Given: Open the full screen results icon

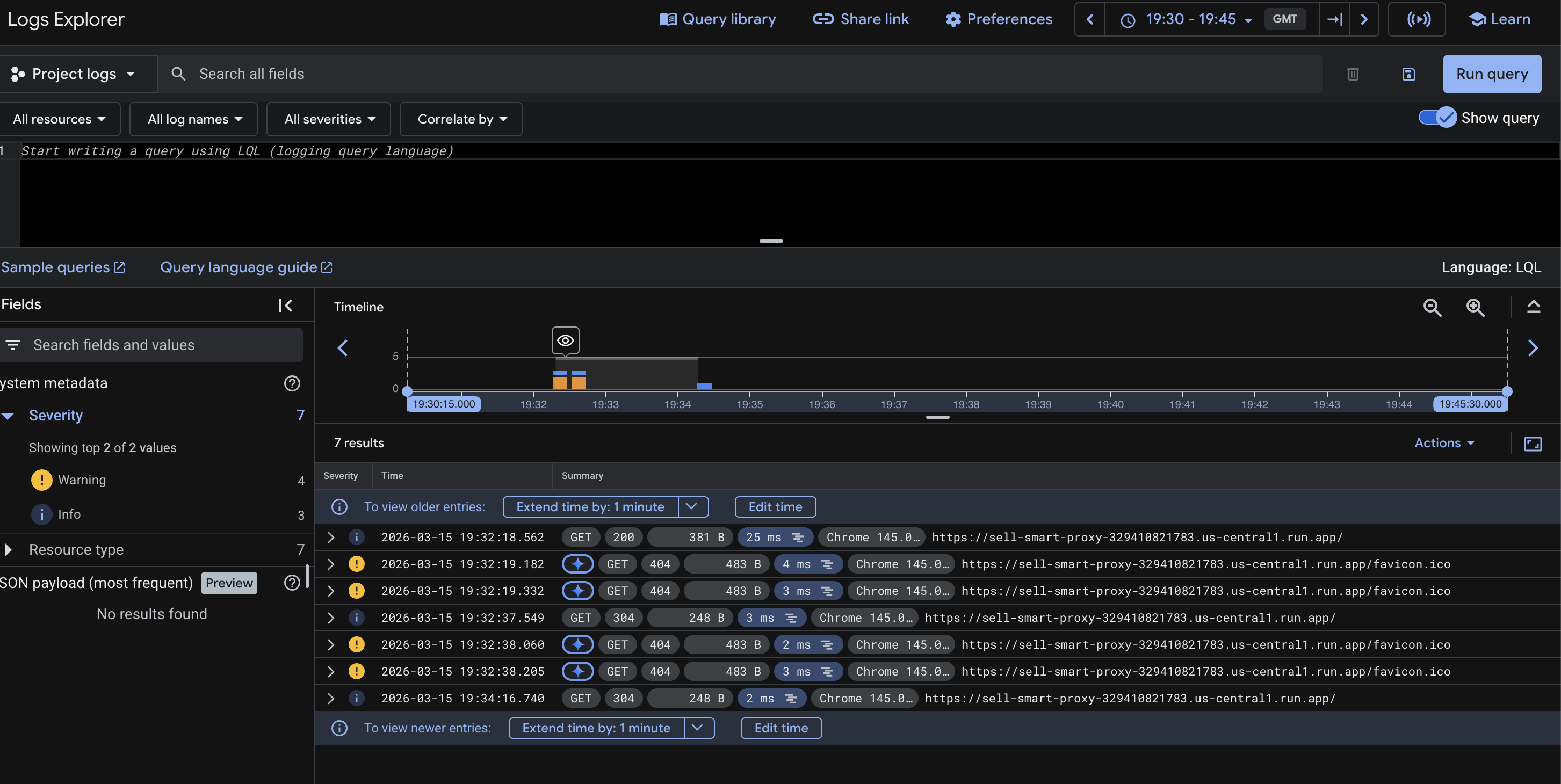Looking at the screenshot, I should tap(1533, 444).
